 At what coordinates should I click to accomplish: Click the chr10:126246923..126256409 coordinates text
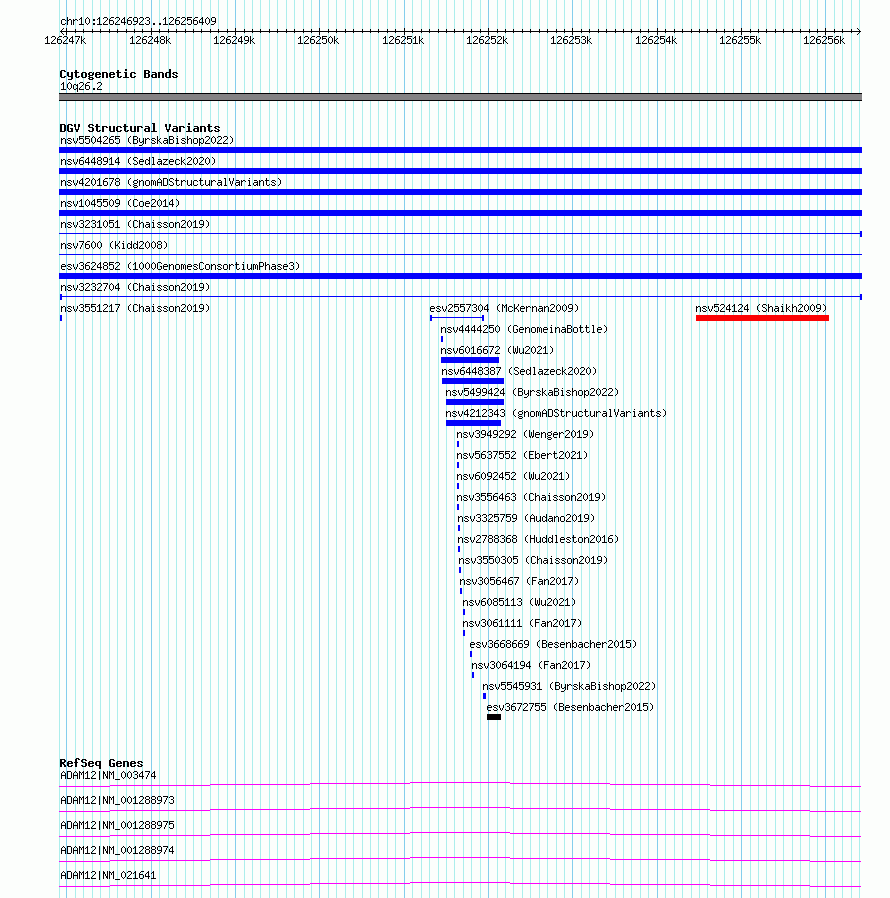pos(139,21)
